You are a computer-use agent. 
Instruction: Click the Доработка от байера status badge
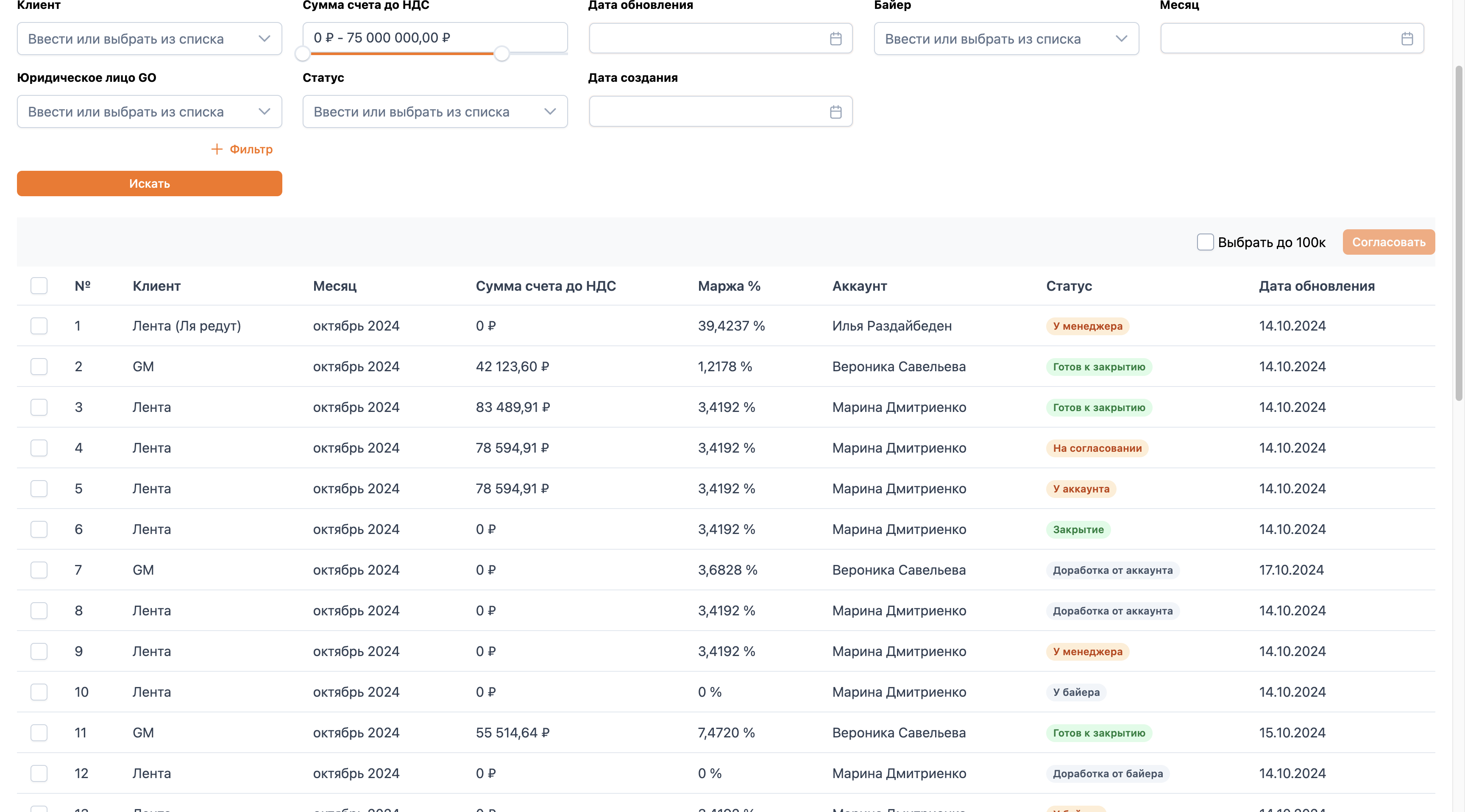click(x=1108, y=773)
